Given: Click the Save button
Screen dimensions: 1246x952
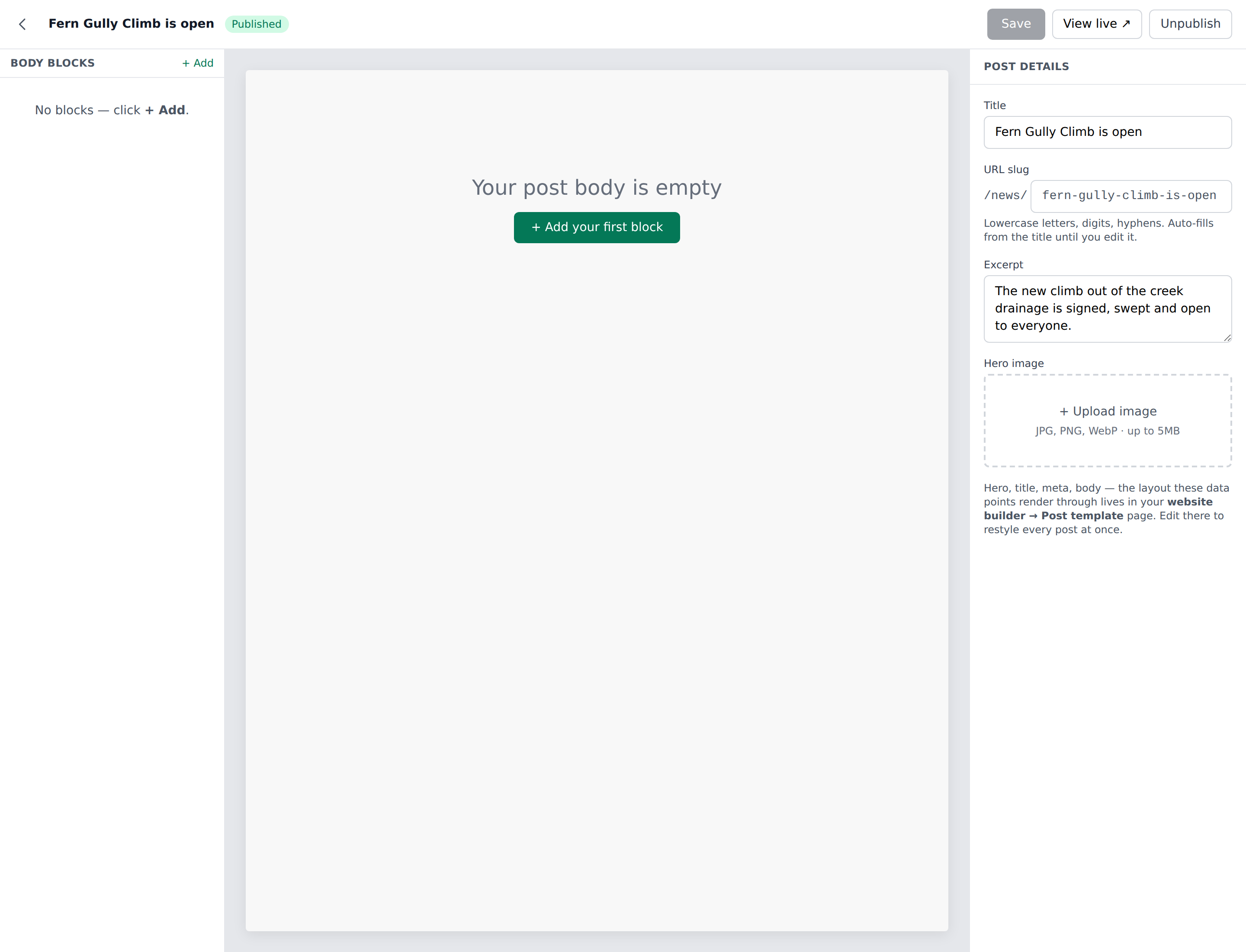Looking at the screenshot, I should click(1015, 24).
